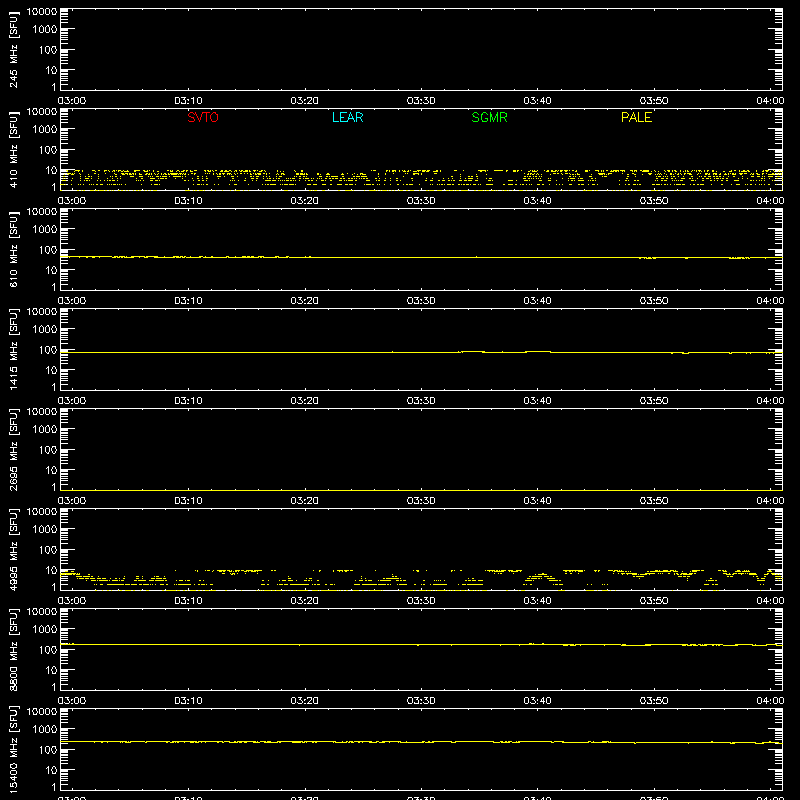Image resolution: width=800 pixels, height=800 pixels.
Task: Click the 10 y-axis label of 15400 MHz panel
Action: [x=51, y=770]
